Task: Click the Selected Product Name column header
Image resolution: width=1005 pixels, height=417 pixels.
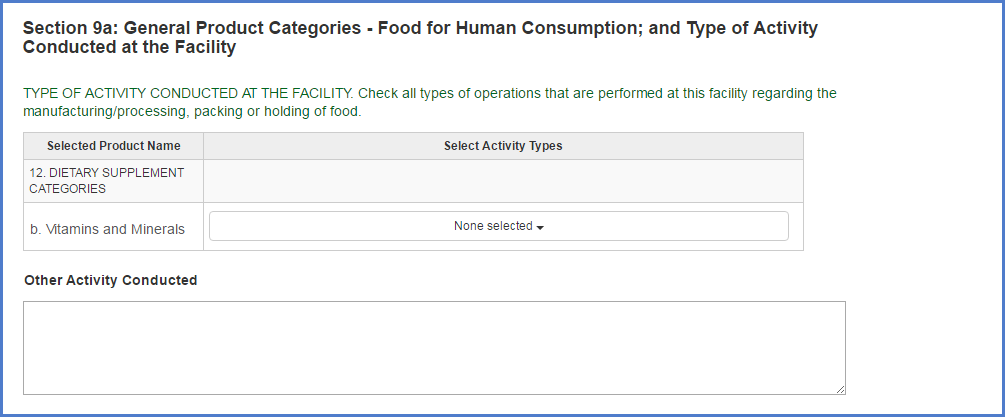Action: click(x=113, y=146)
